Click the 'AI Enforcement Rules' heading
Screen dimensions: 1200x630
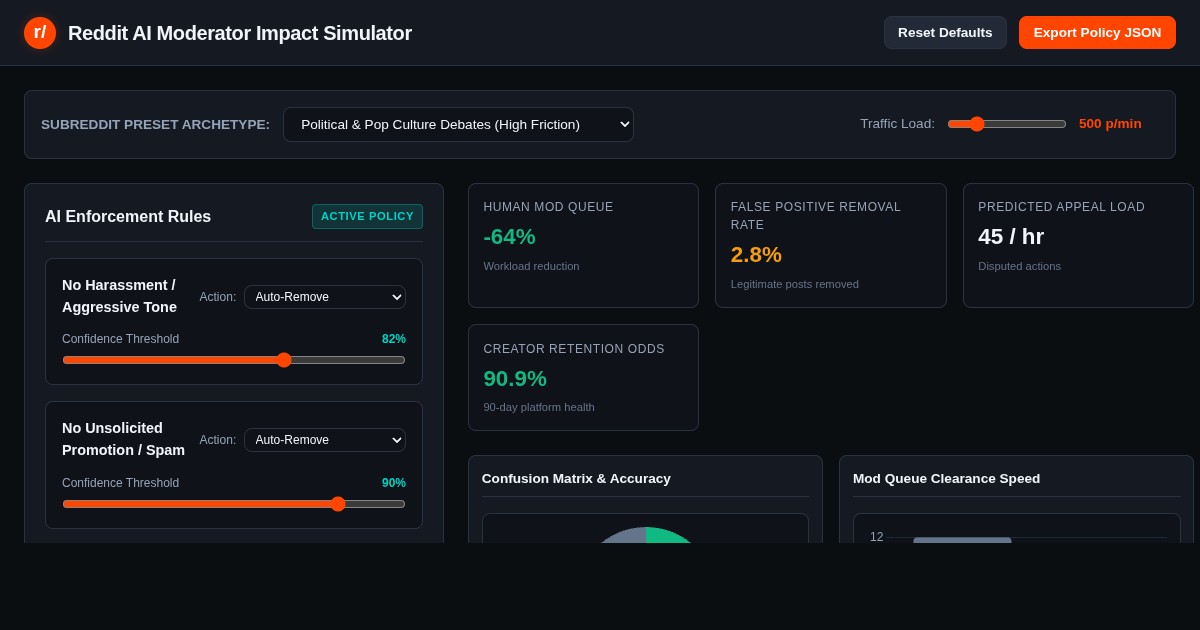[128, 217]
